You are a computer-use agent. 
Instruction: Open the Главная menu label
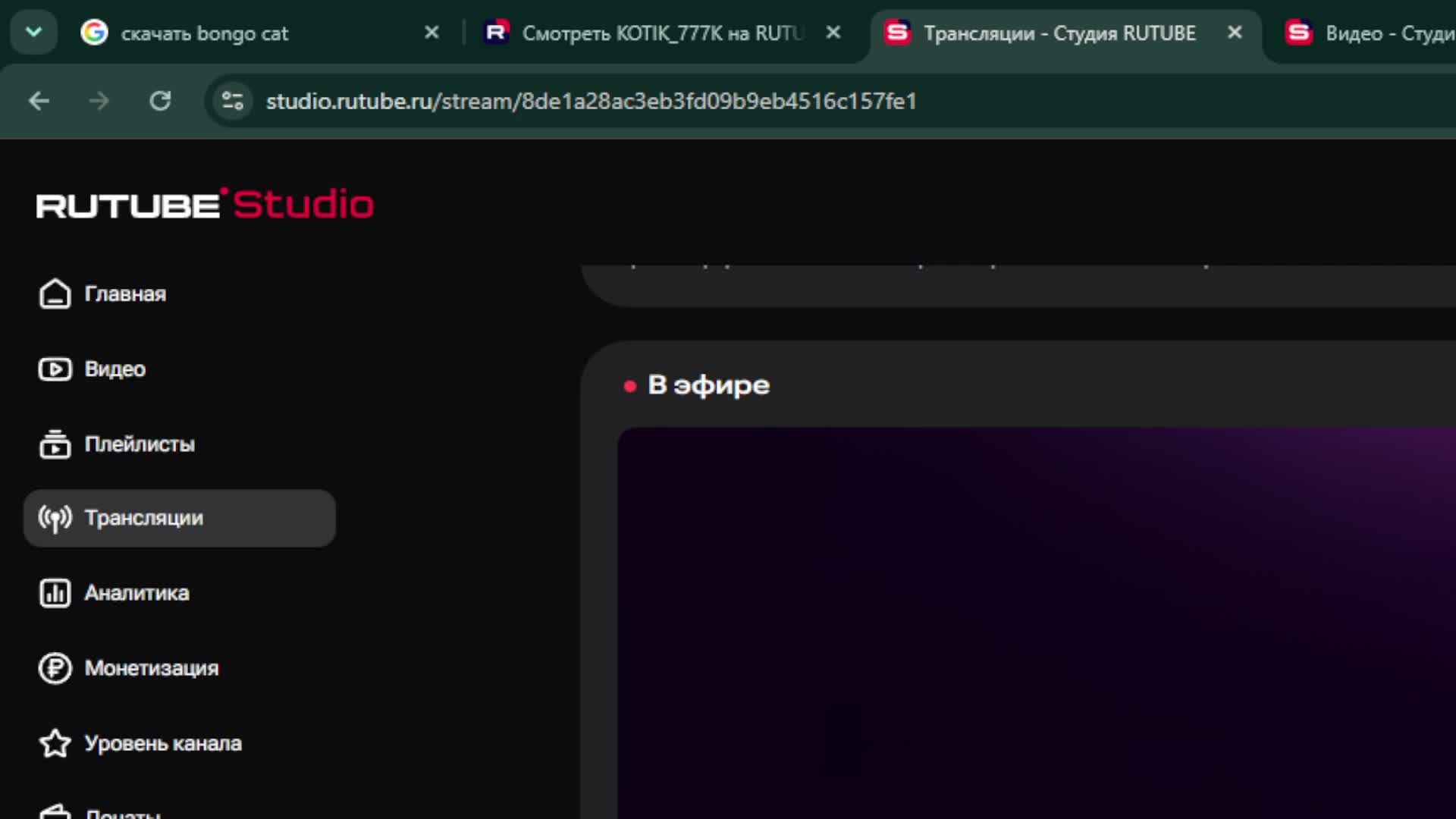click(125, 294)
